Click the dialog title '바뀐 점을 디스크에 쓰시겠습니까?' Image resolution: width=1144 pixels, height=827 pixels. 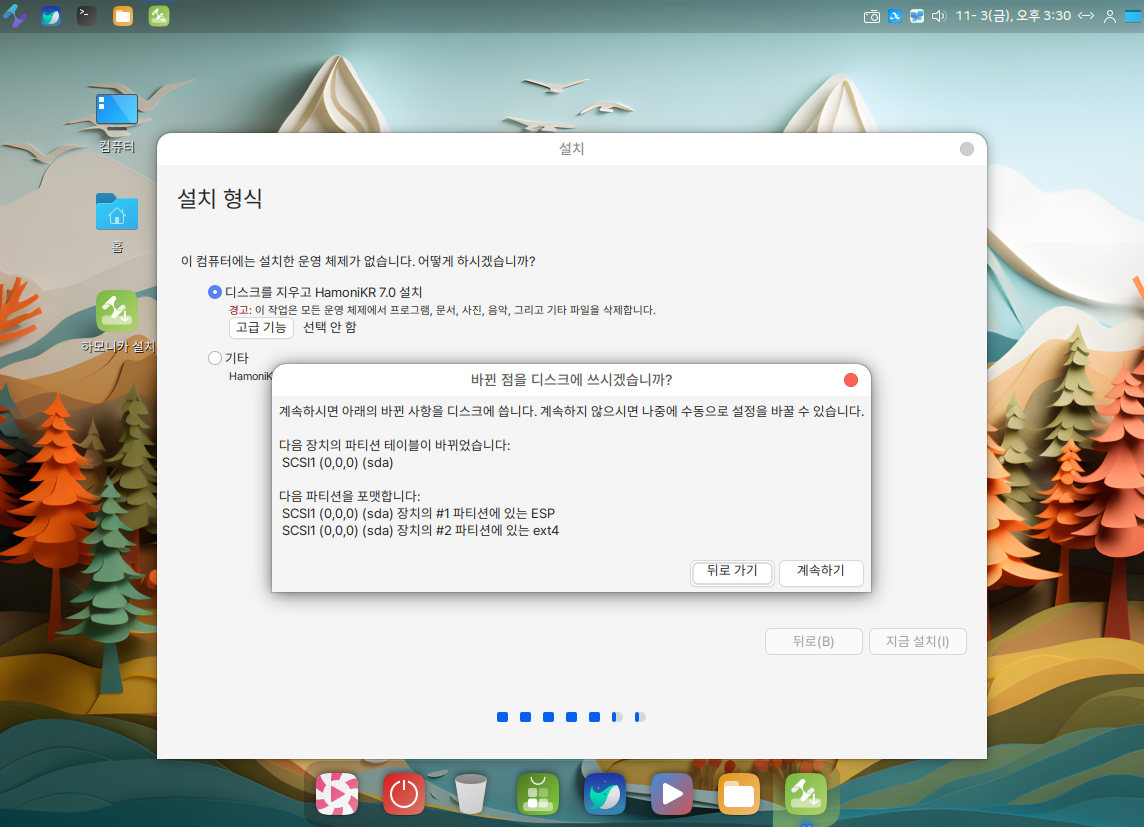(x=571, y=380)
